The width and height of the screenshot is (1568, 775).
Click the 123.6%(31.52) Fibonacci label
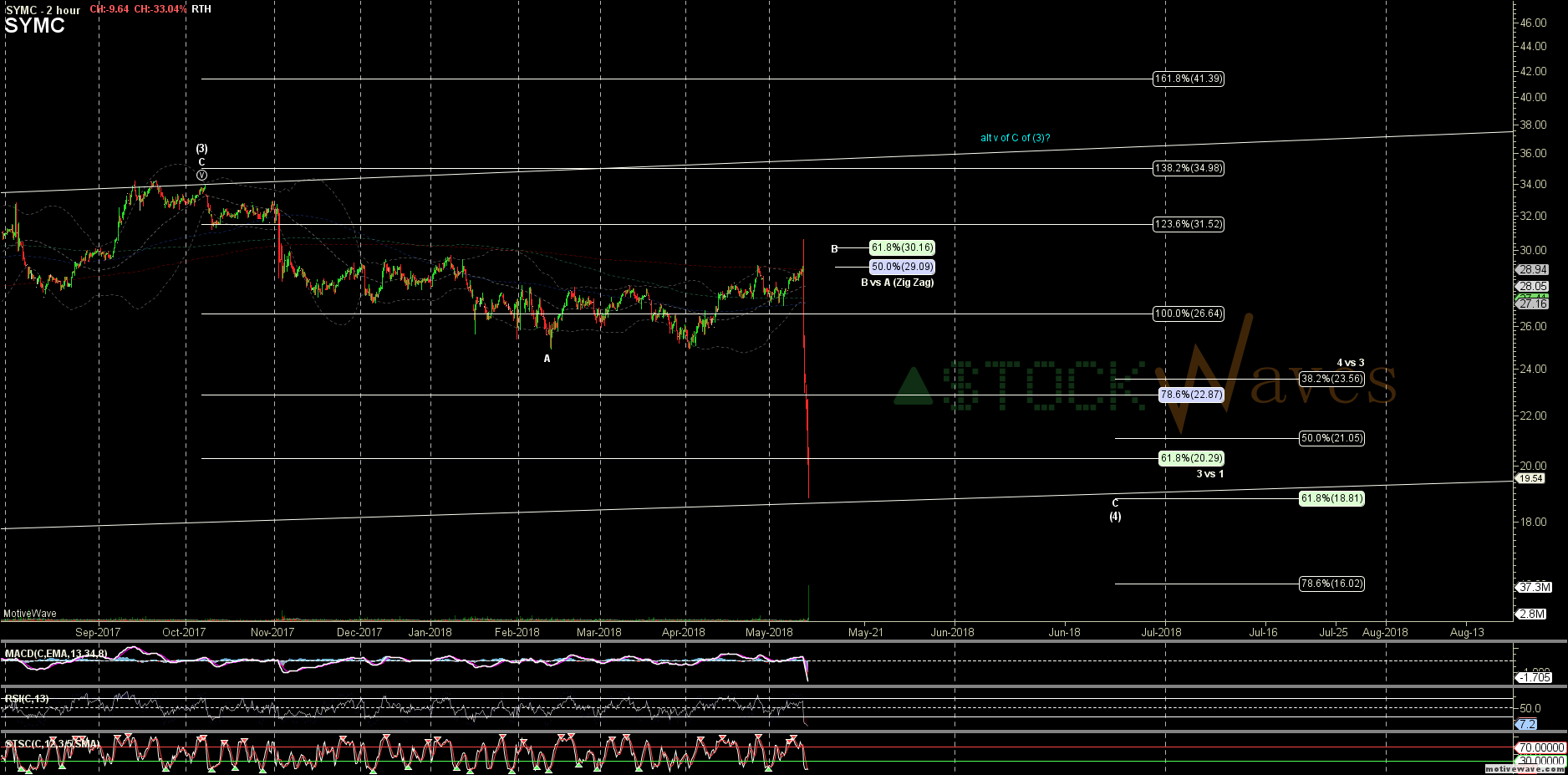[x=1189, y=224]
